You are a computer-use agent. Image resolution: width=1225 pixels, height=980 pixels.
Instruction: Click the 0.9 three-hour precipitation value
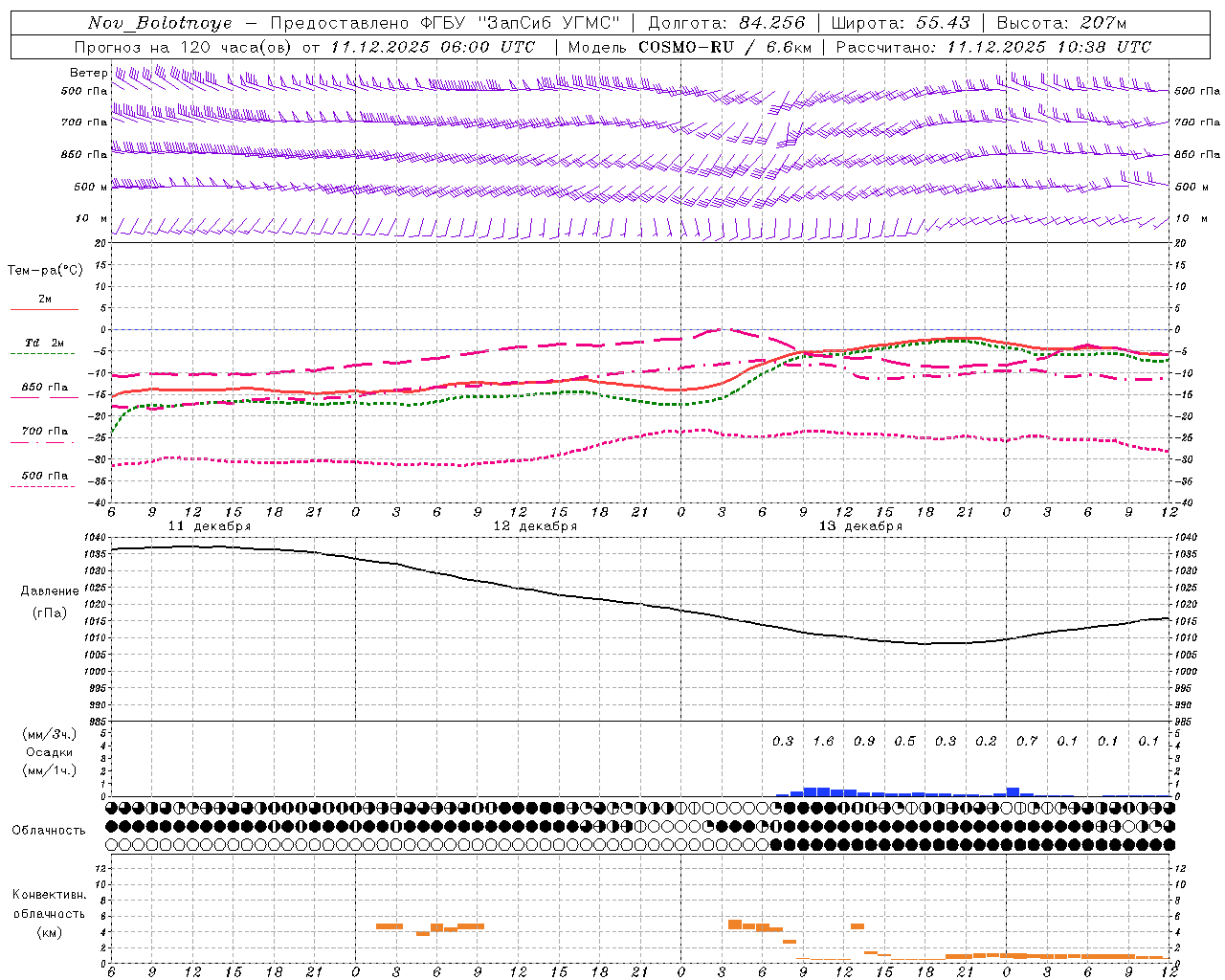(864, 742)
